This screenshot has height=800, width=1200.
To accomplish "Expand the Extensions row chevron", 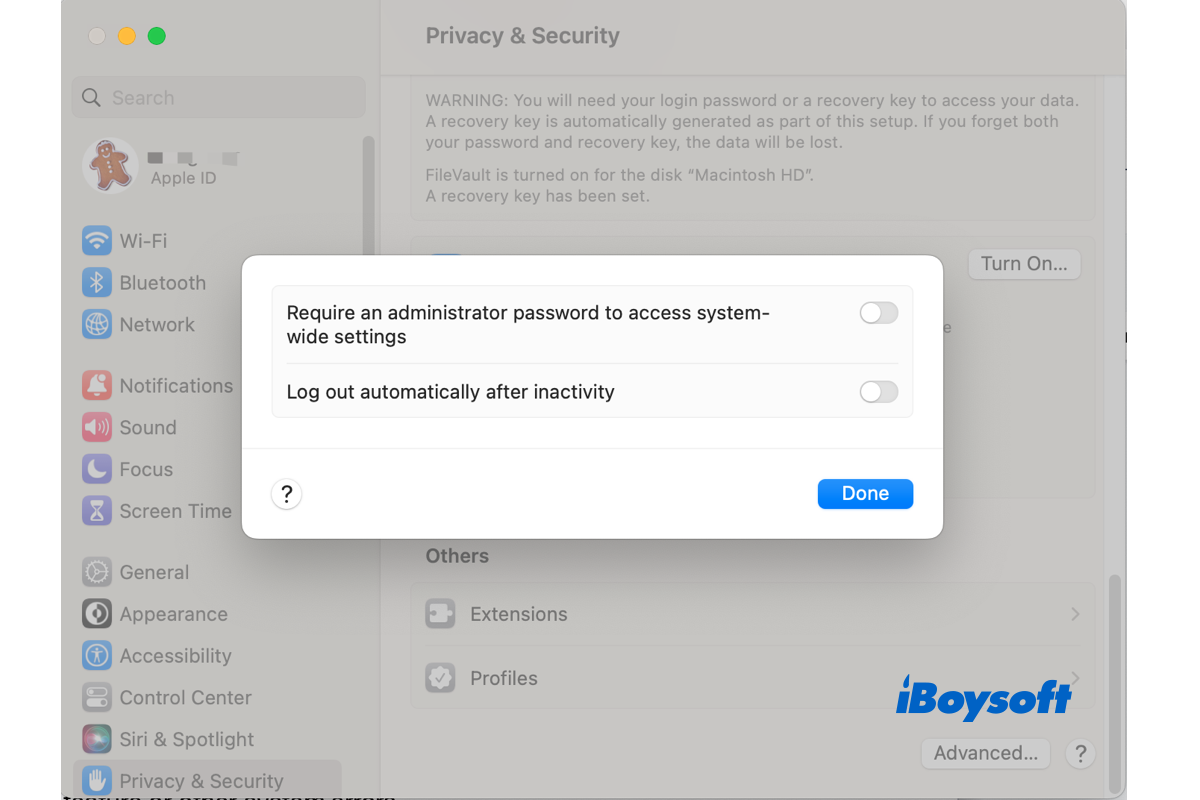I will [1075, 614].
